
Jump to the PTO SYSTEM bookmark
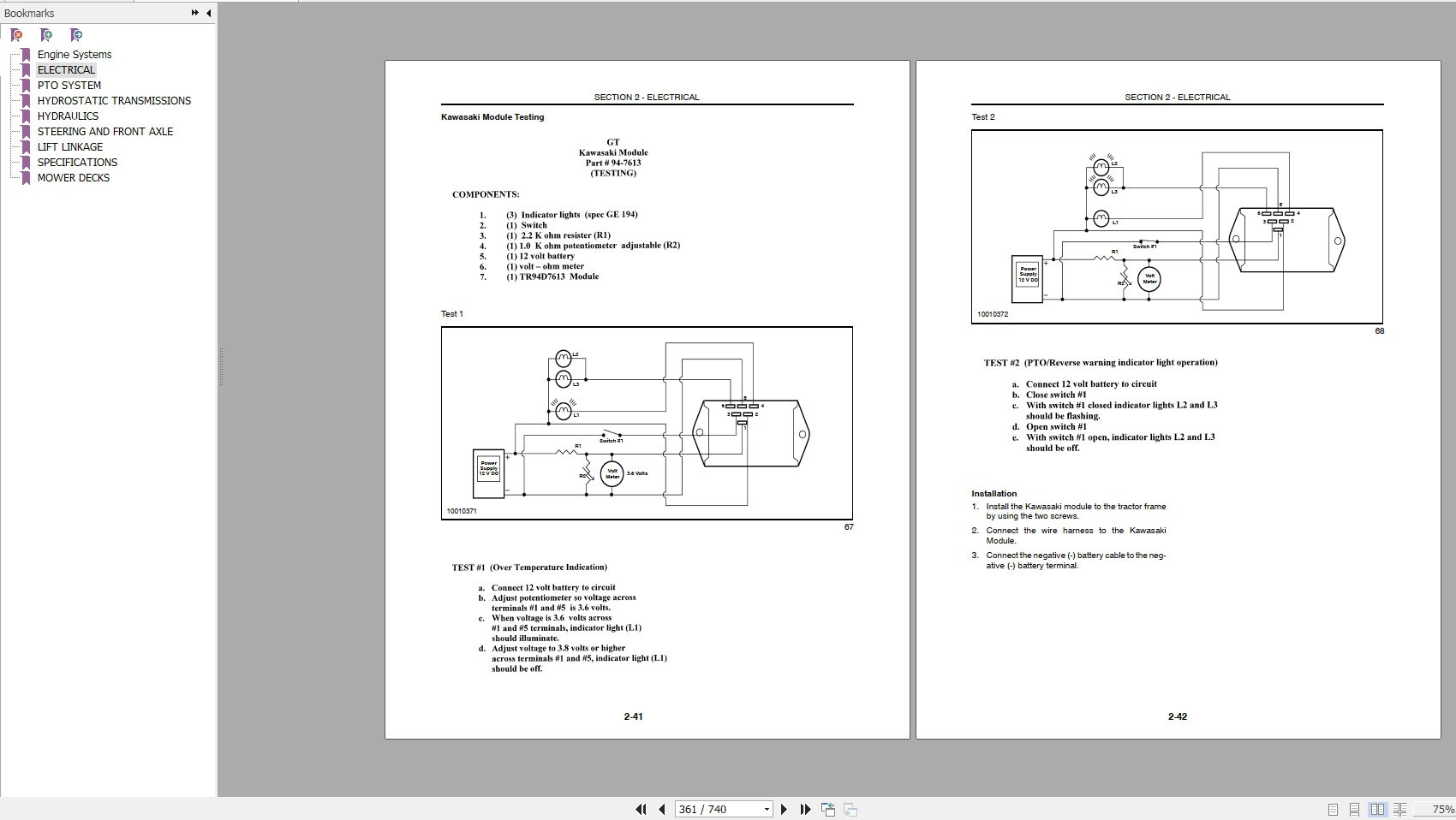tap(69, 85)
